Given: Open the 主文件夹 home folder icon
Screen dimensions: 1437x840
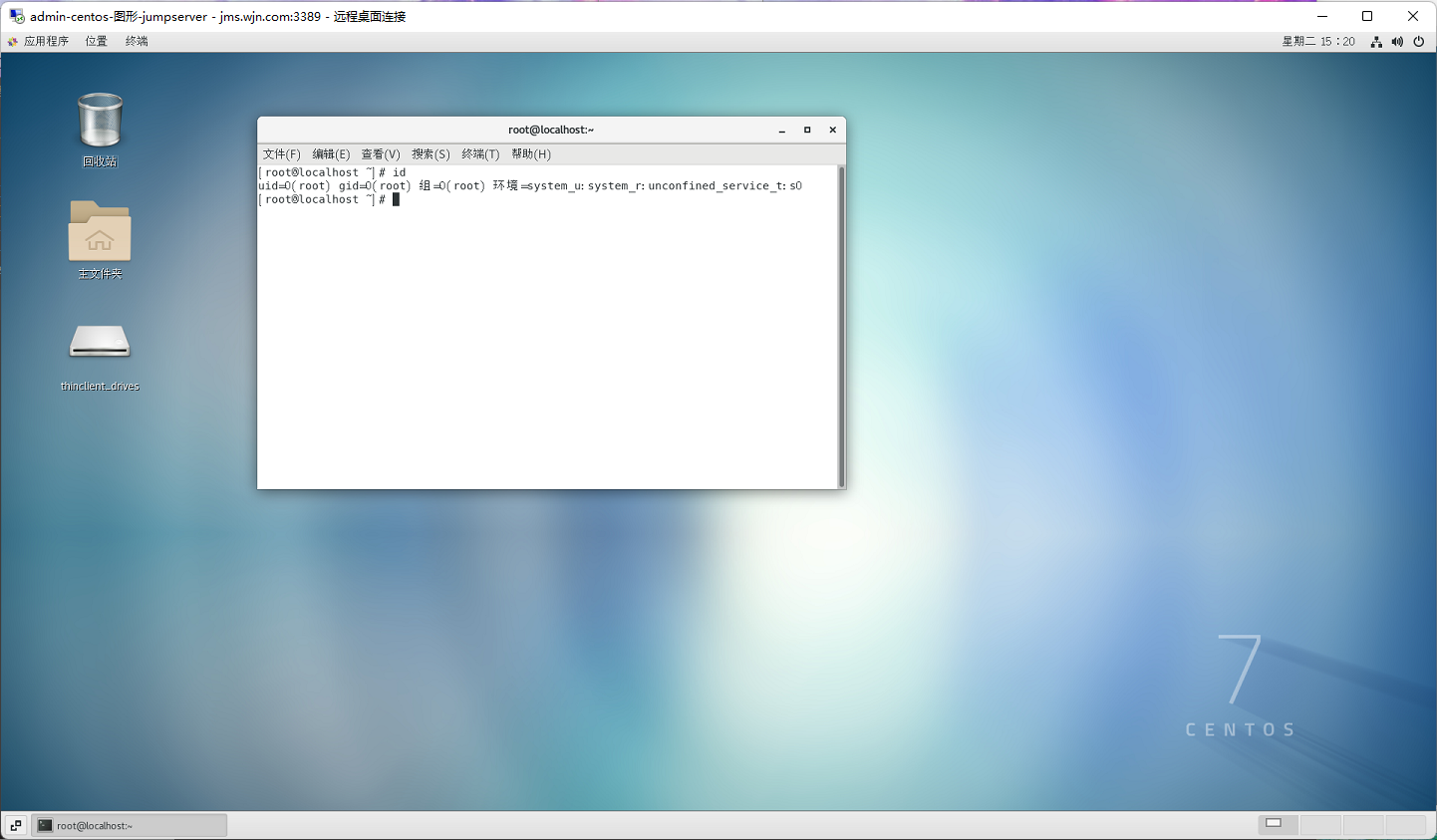Looking at the screenshot, I should (100, 232).
